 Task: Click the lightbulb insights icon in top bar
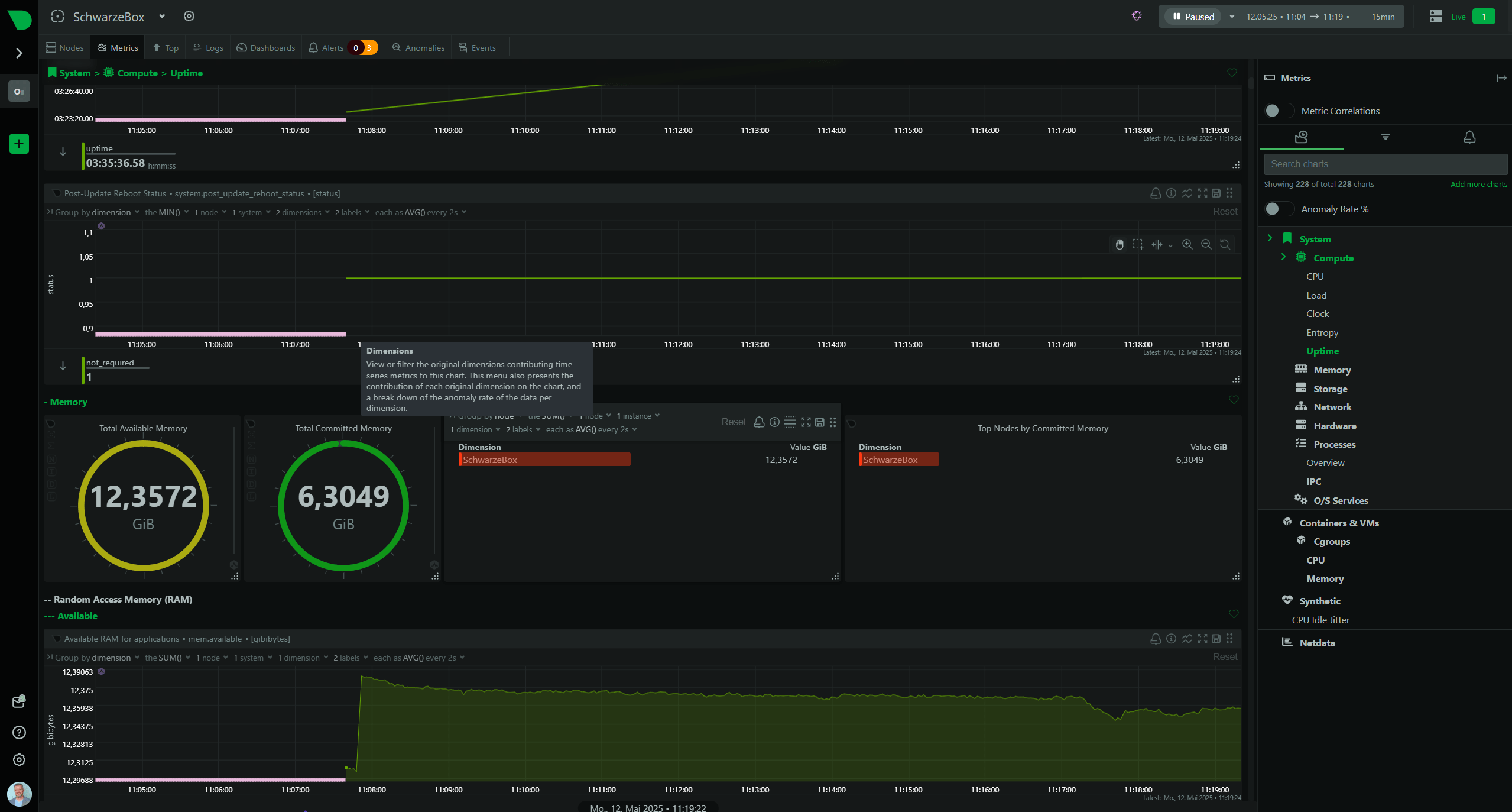click(1136, 16)
